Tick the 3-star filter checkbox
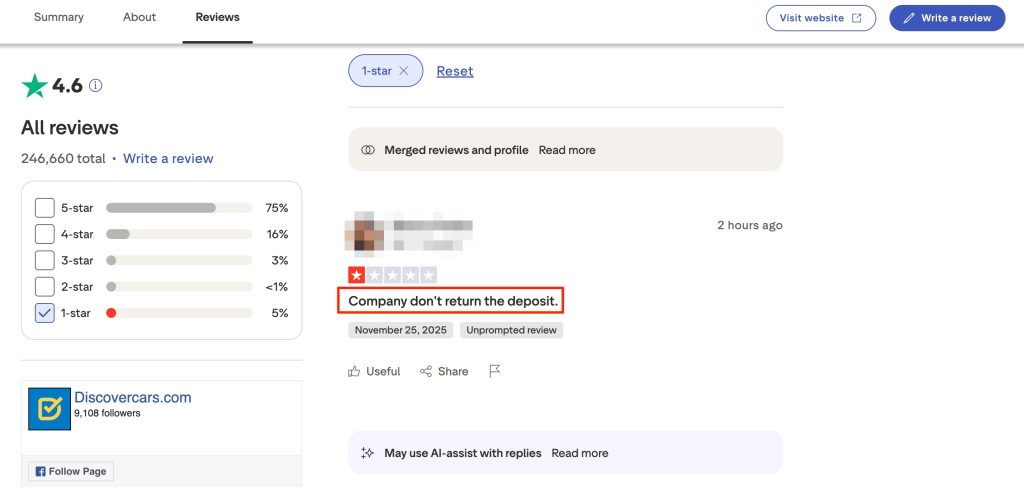The image size is (1024, 501). [45, 260]
